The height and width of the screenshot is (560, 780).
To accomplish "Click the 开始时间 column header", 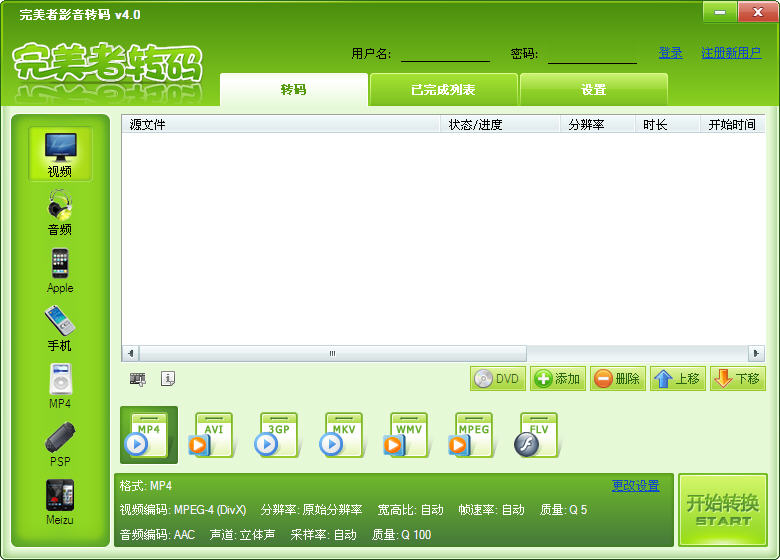I will click(733, 124).
